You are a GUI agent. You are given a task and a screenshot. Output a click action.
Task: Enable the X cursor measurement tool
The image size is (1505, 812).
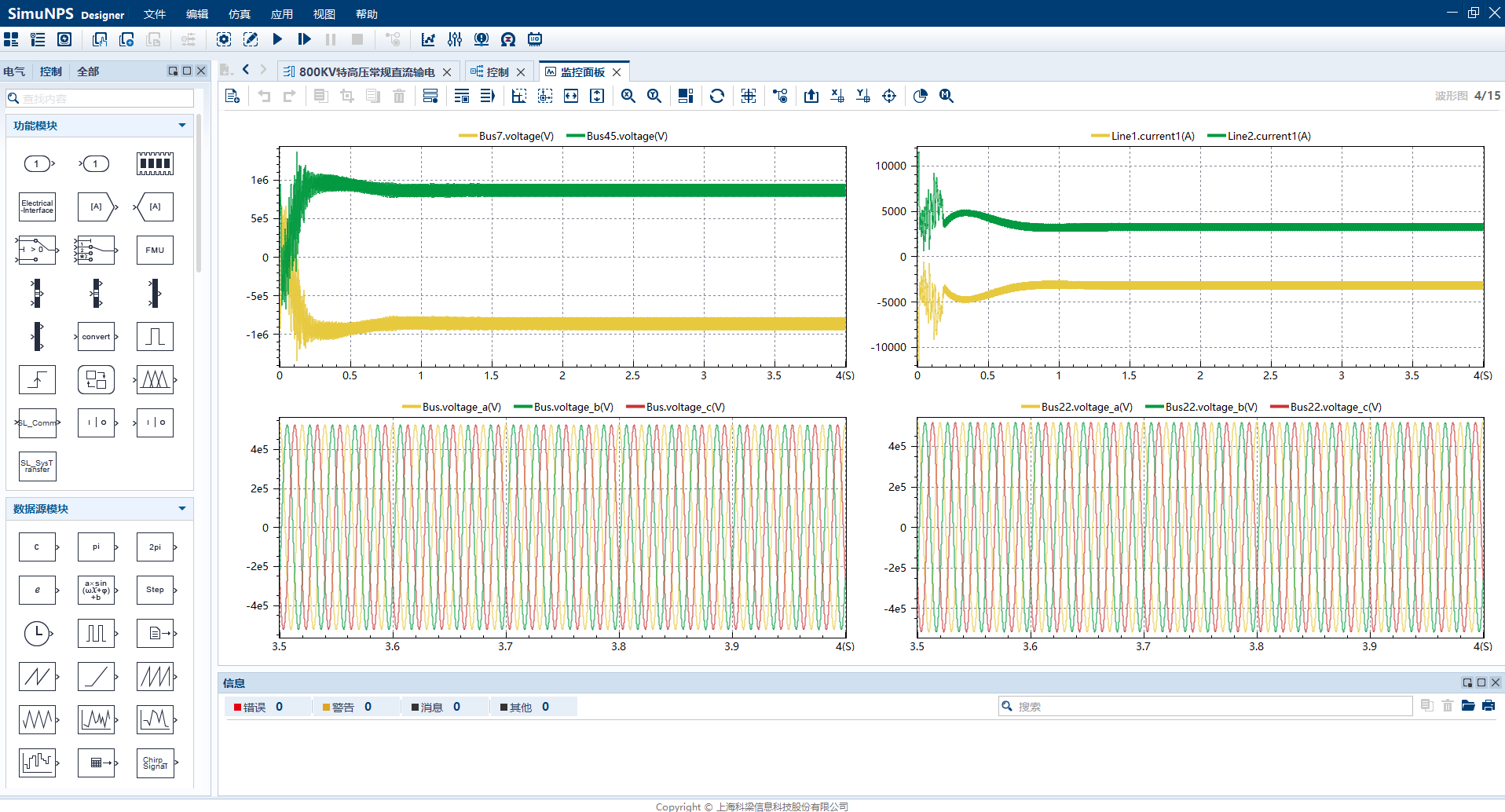(837, 96)
